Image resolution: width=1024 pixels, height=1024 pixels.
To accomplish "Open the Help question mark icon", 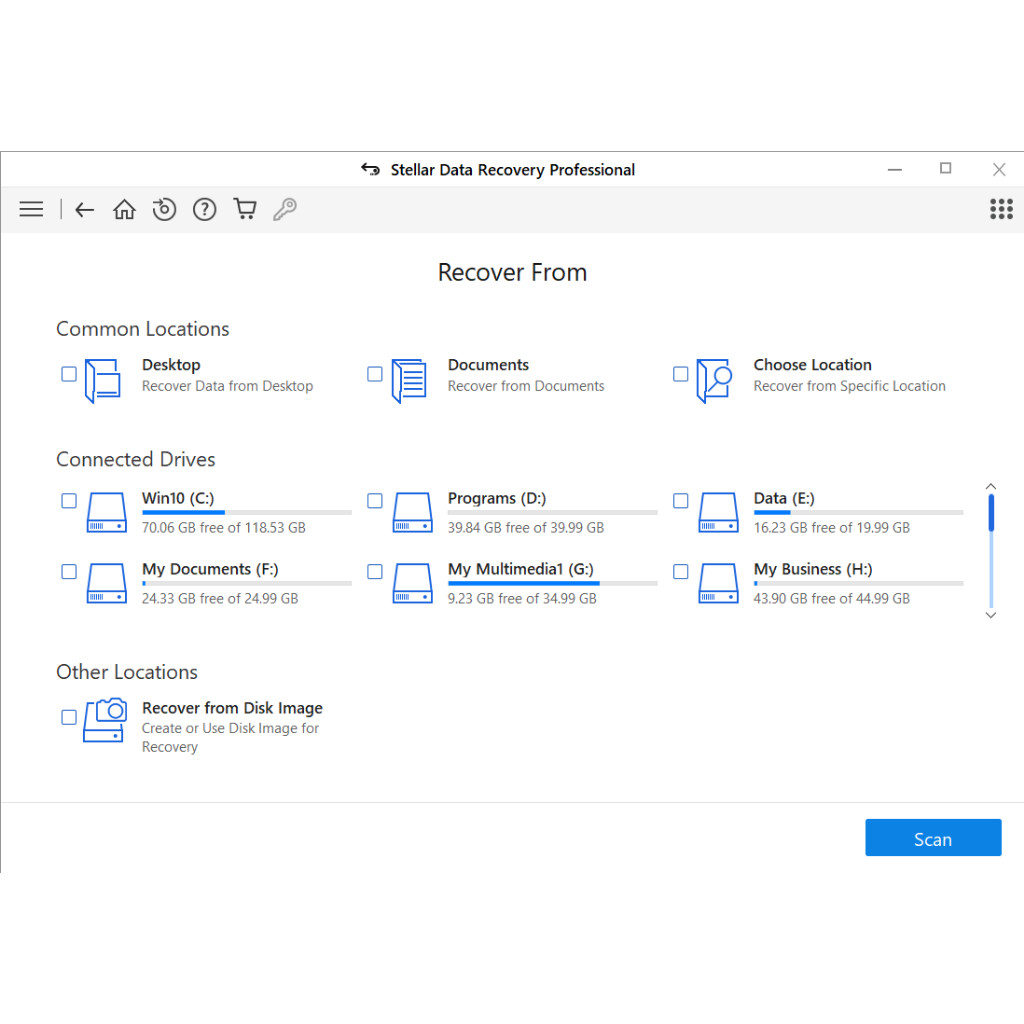I will coord(204,209).
